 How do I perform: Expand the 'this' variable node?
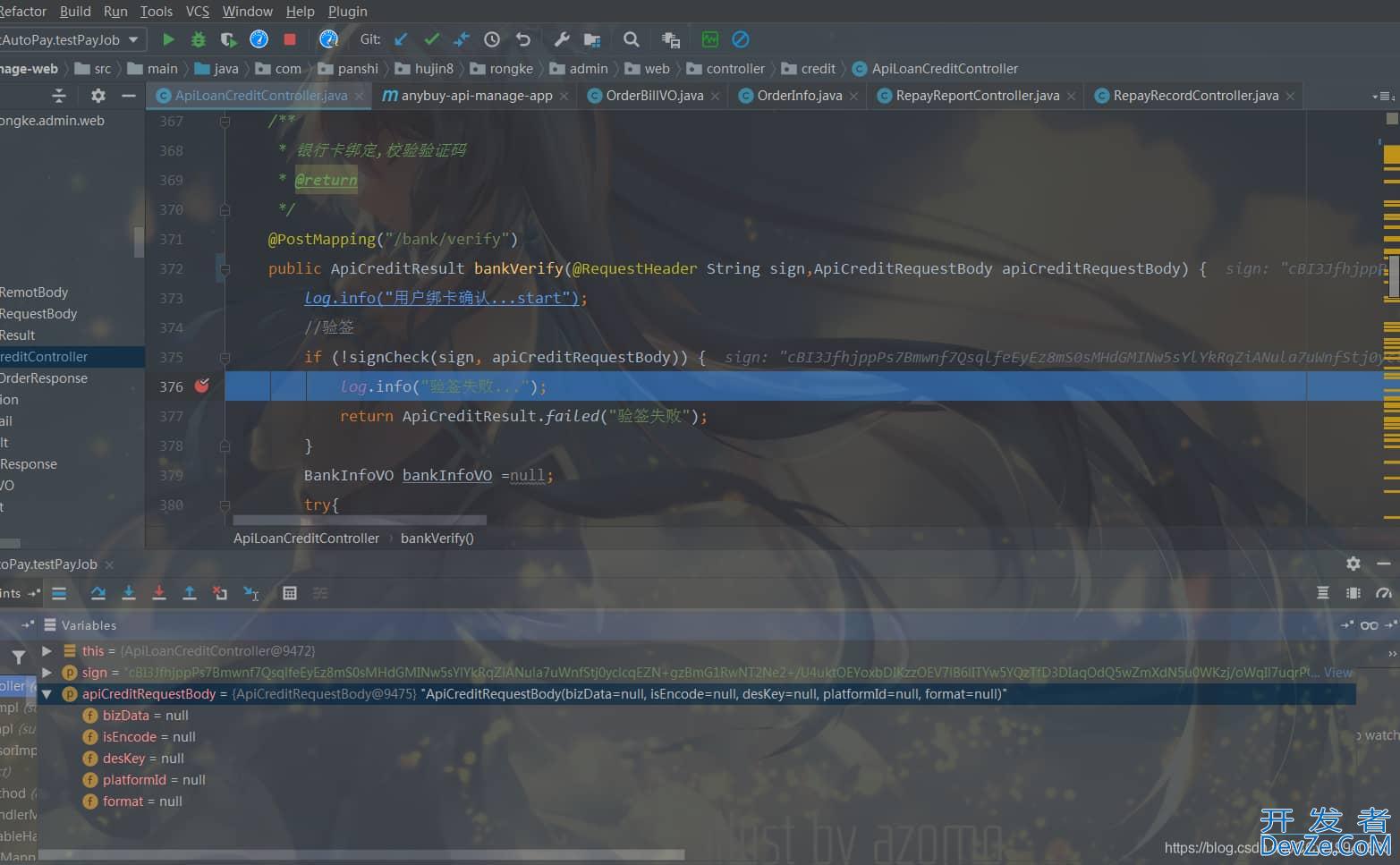[47, 651]
